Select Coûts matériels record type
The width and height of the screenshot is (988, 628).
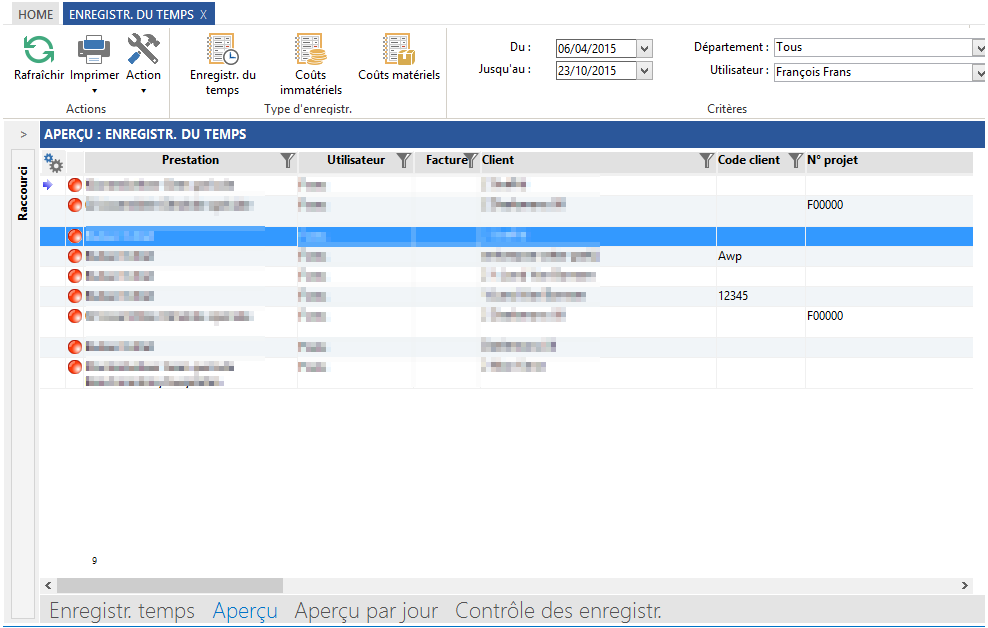(399, 57)
